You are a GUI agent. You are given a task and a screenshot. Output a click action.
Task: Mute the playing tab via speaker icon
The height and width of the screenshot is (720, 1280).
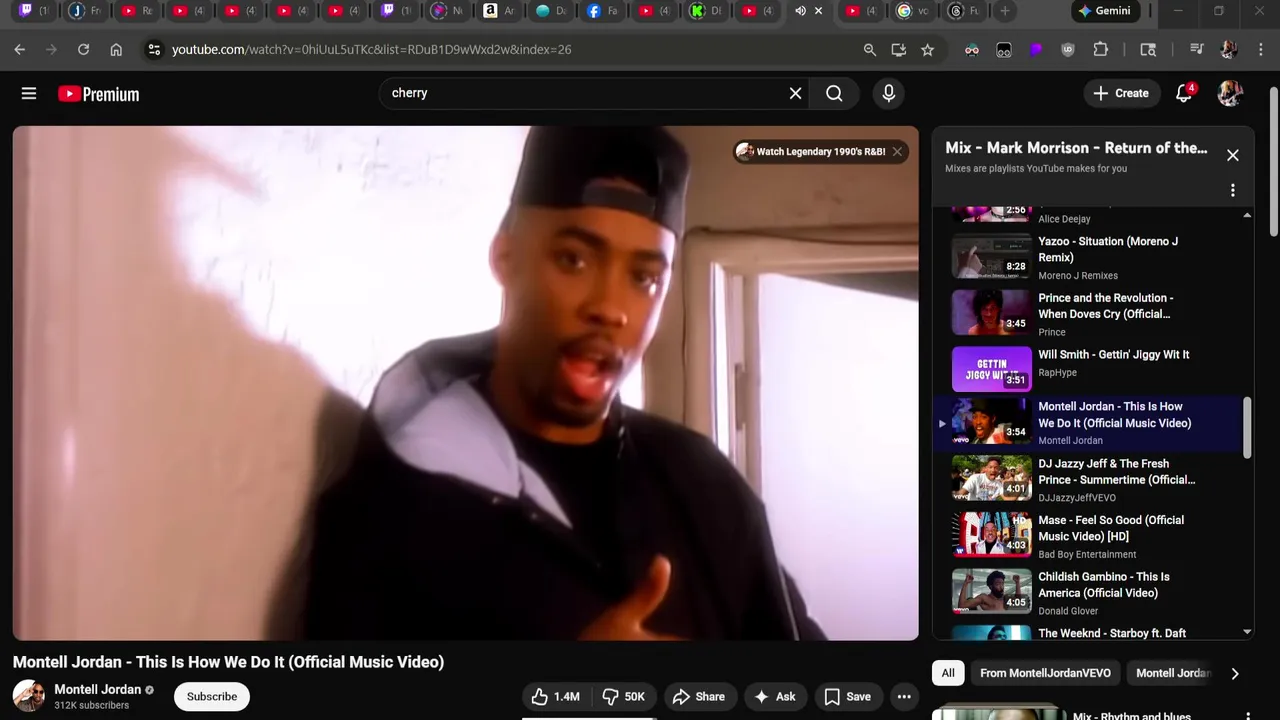(x=800, y=11)
